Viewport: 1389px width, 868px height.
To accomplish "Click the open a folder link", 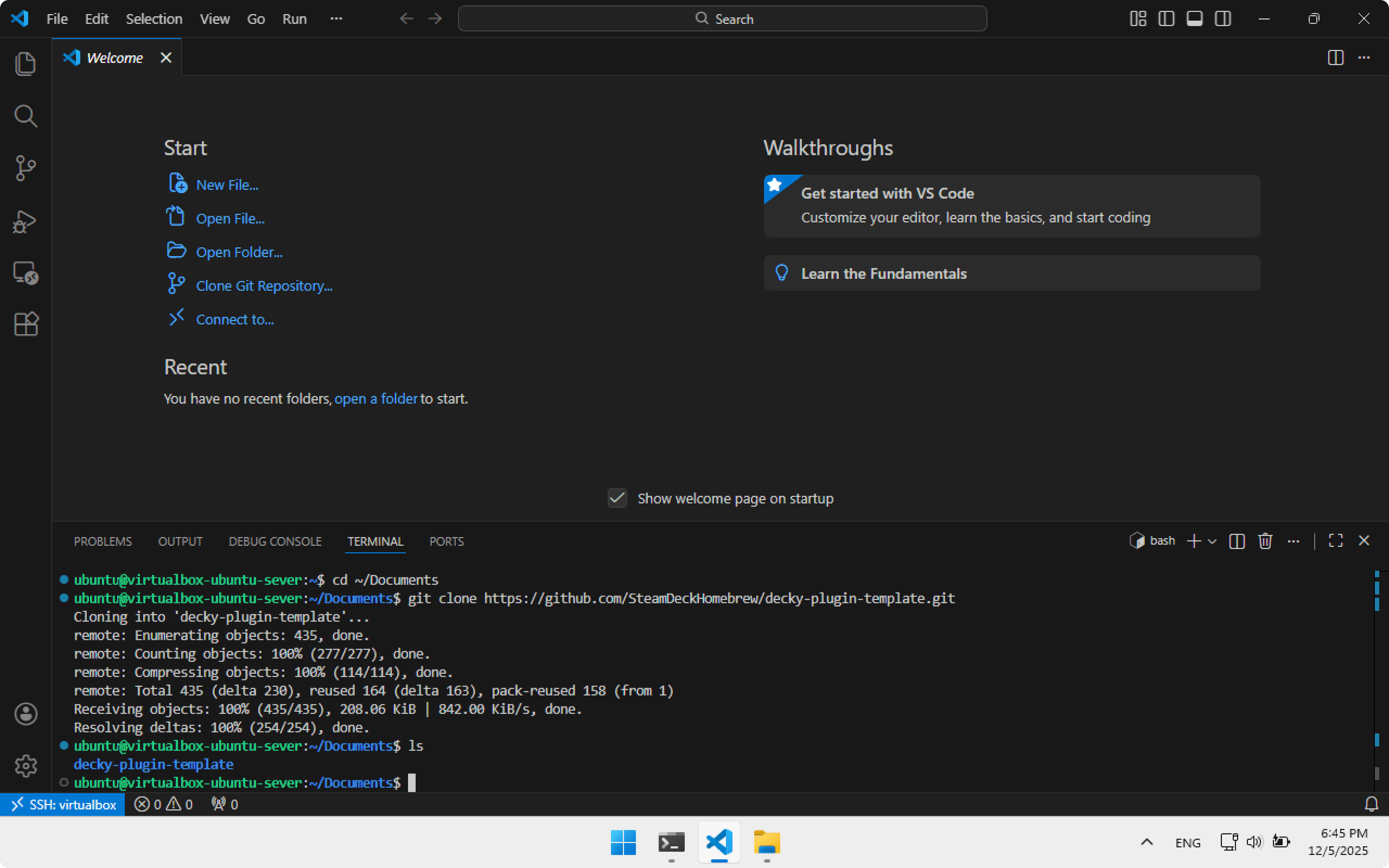I will tap(375, 398).
